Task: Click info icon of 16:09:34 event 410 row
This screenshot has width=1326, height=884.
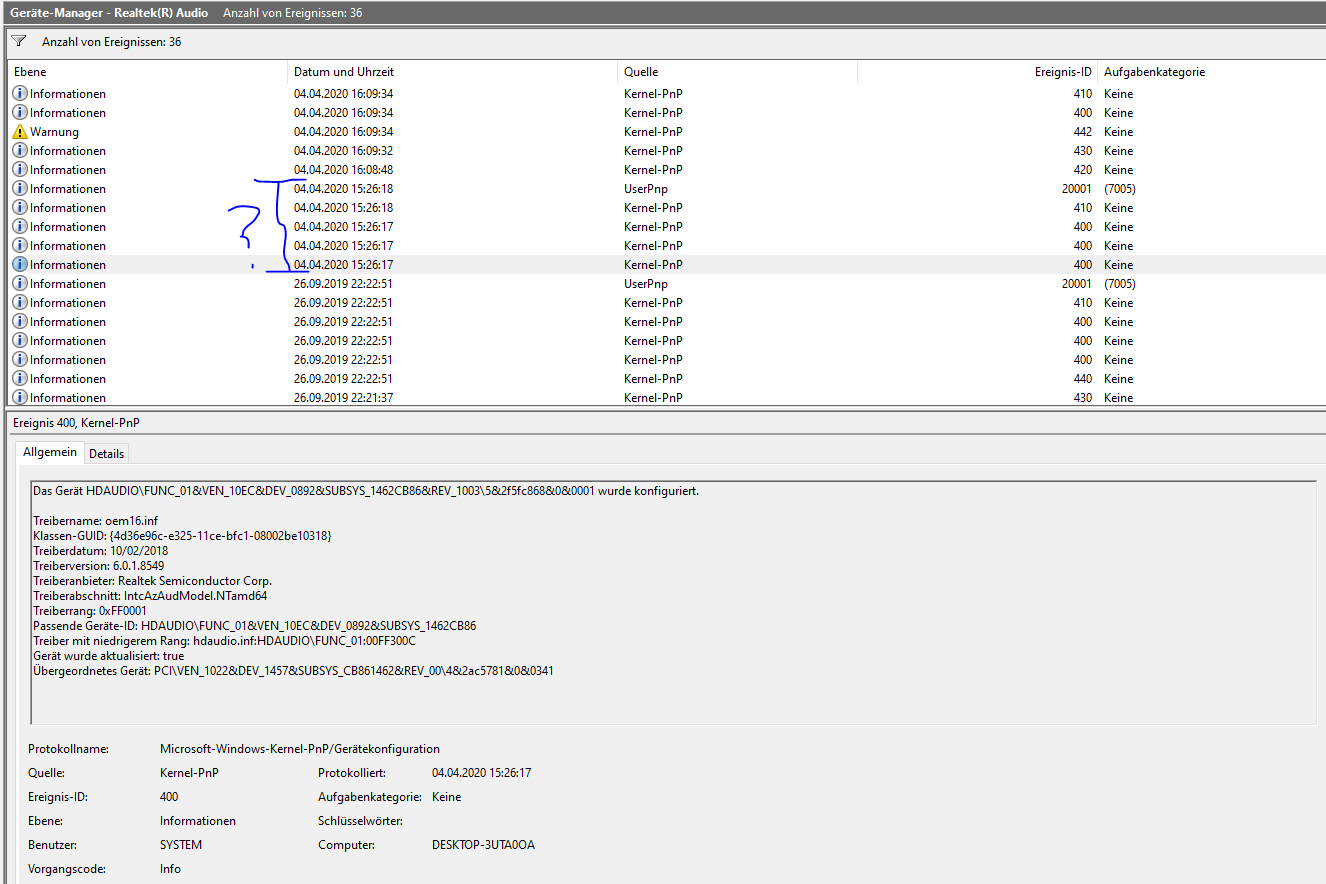Action: (x=20, y=94)
